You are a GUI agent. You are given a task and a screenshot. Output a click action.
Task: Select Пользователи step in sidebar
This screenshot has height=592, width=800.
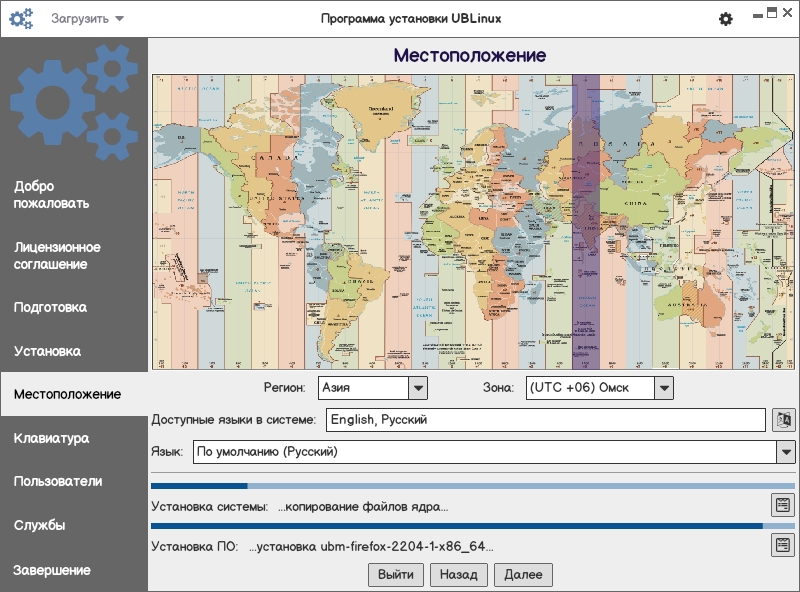click(x=58, y=481)
